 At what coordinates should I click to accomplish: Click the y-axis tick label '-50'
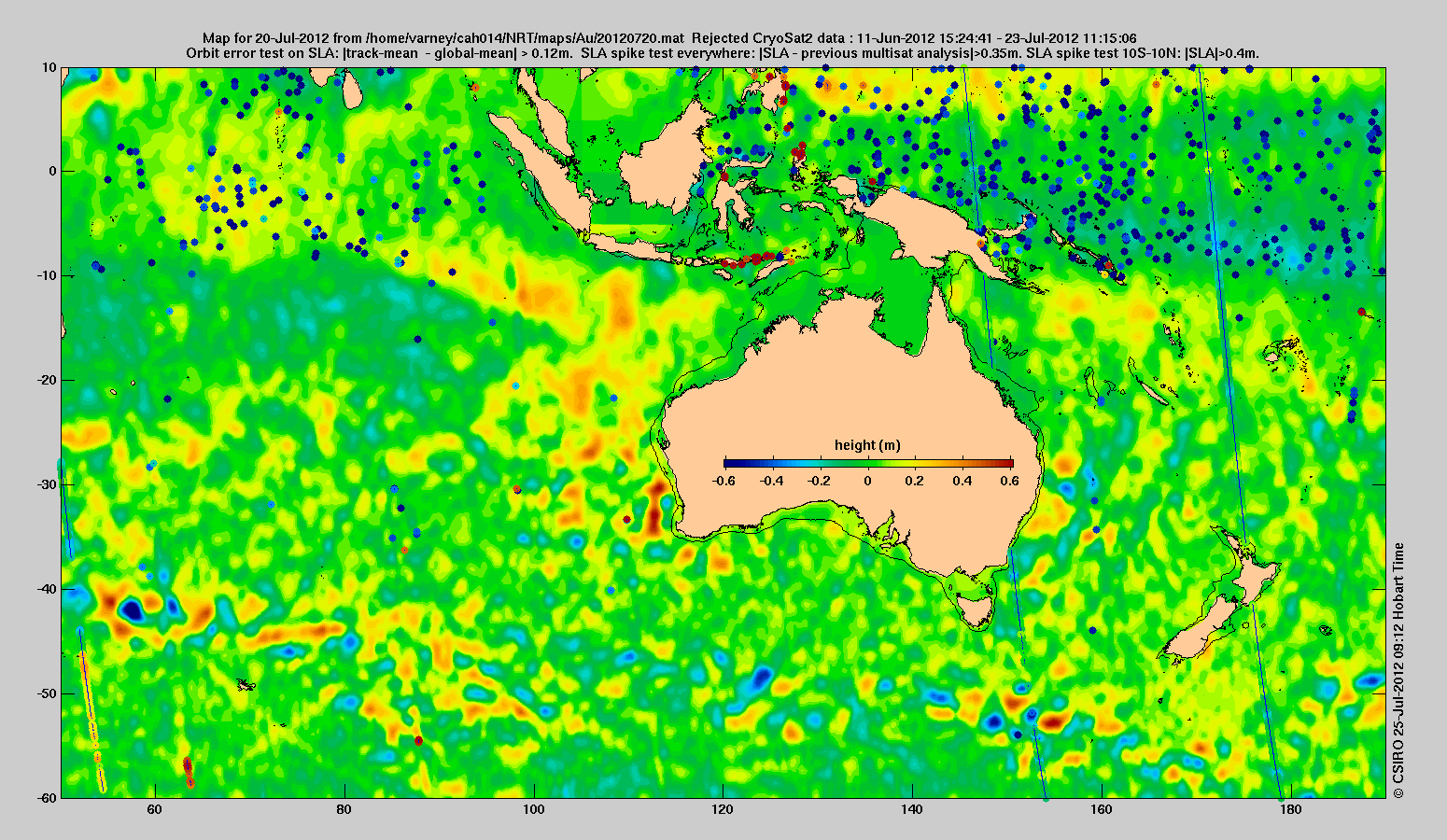(46, 693)
